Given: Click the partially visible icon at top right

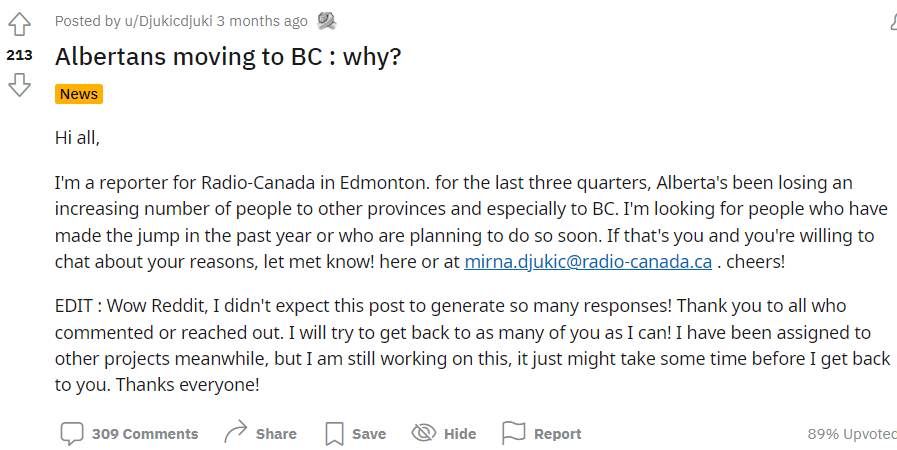Looking at the screenshot, I should [x=892, y=21].
